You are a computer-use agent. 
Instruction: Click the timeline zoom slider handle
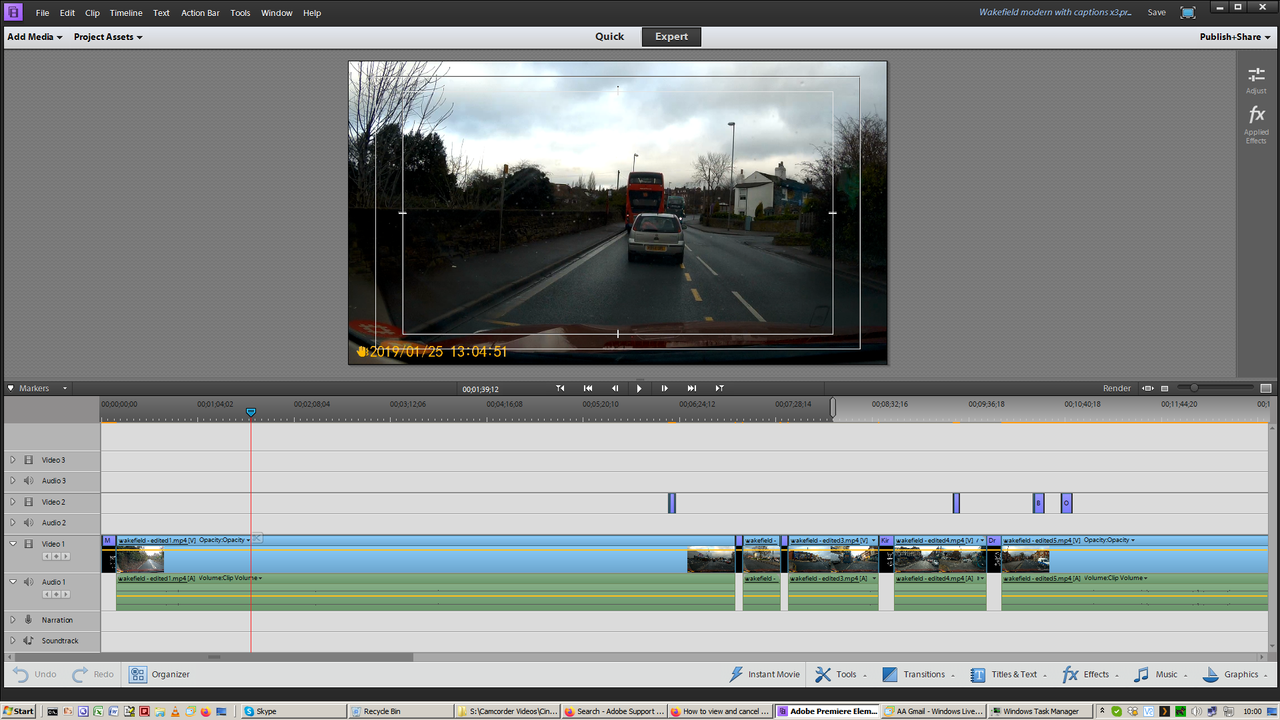[x=1194, y=388]
